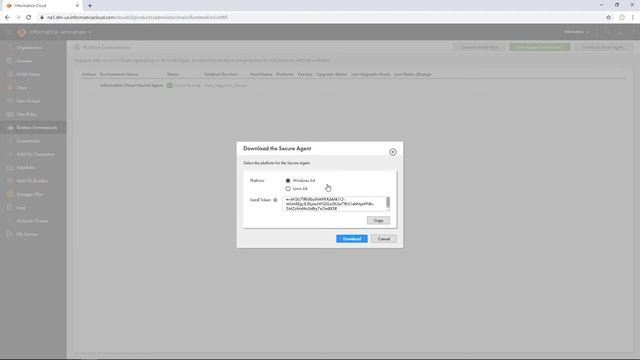640x360 pixels.
Task: Click the browser address bar
Action: point(322,18)
